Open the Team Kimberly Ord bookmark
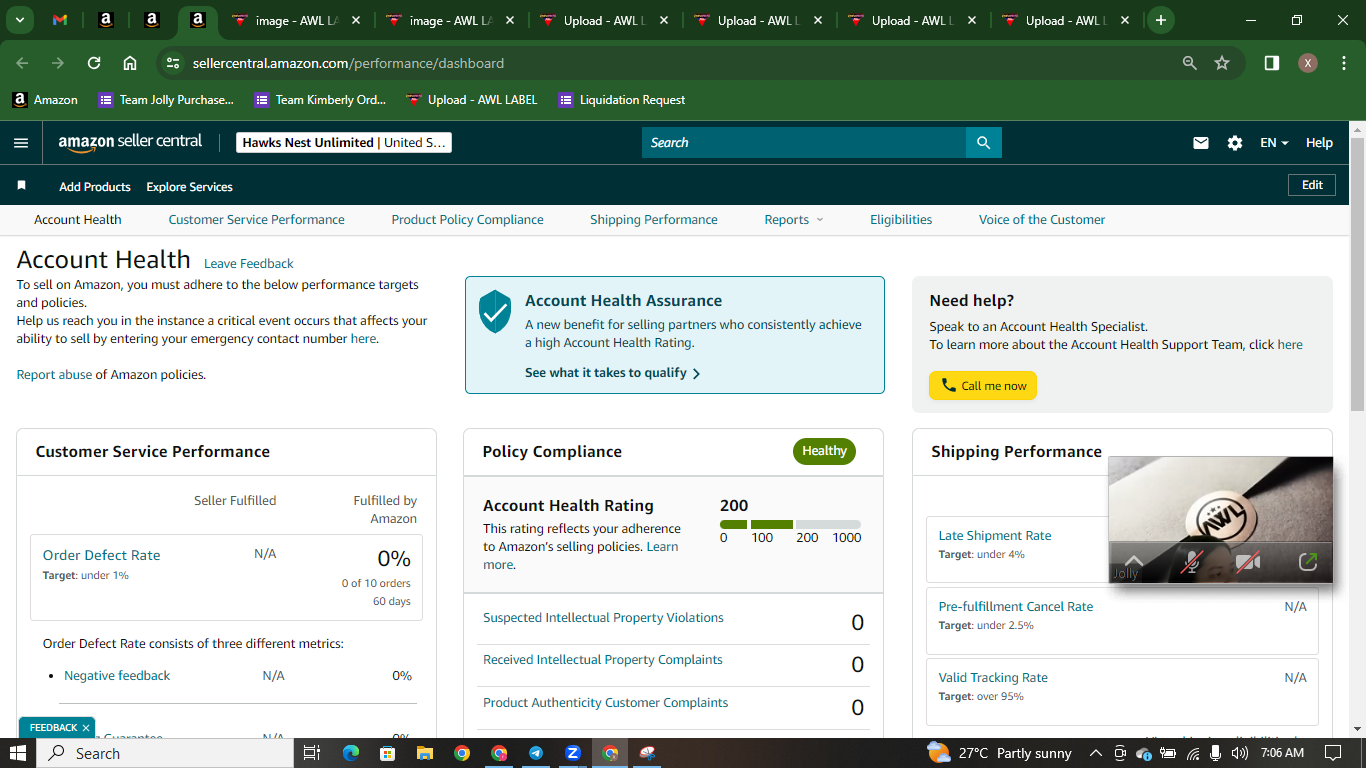The image size is (1366, 768). [320, 100]
